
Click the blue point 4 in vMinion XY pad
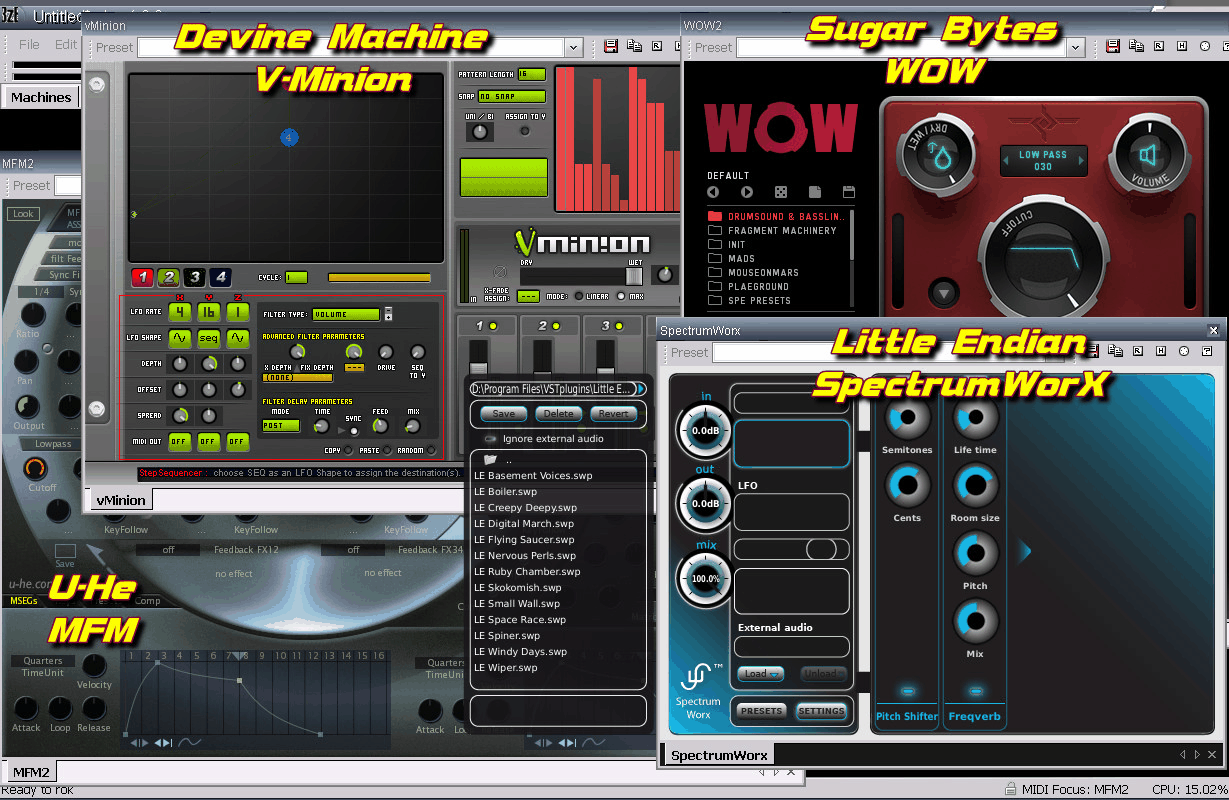[x=289, y=137]
